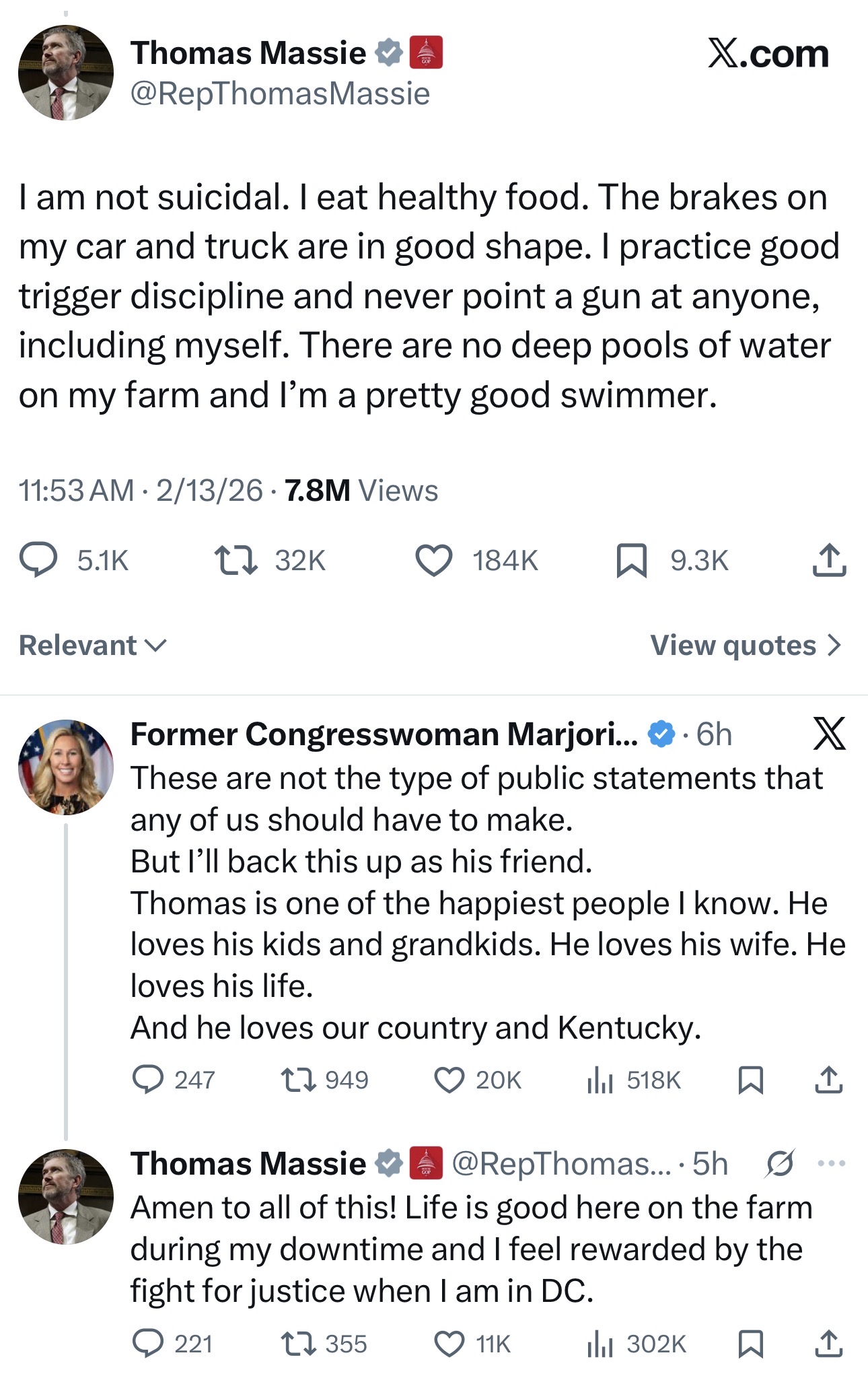This screenshot has height=1382, width=868.
Task: Open View quotes link
Action: coord(746,645)
